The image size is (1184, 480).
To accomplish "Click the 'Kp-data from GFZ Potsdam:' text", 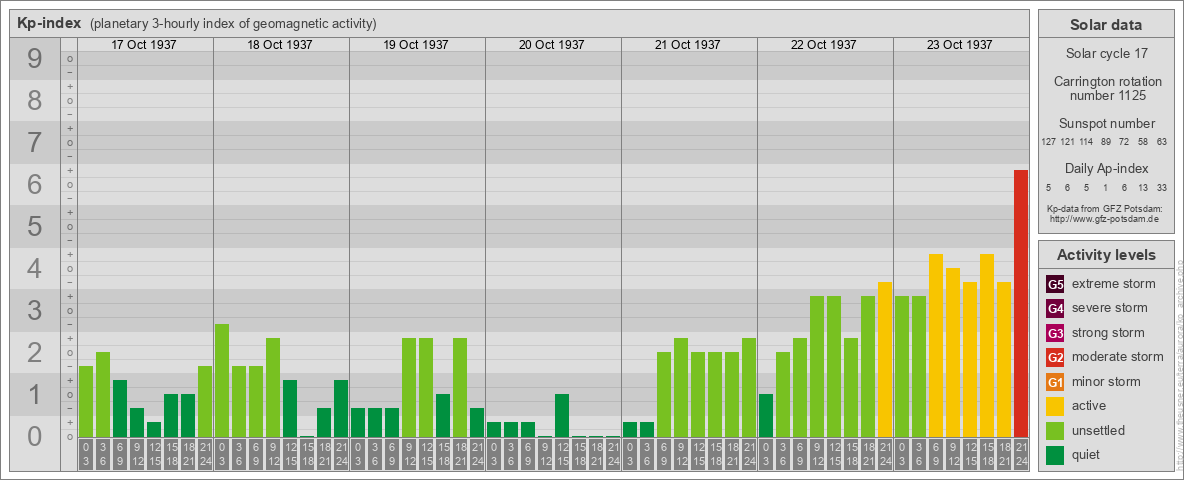I will pyautogui.click(x=1103, y=208).
